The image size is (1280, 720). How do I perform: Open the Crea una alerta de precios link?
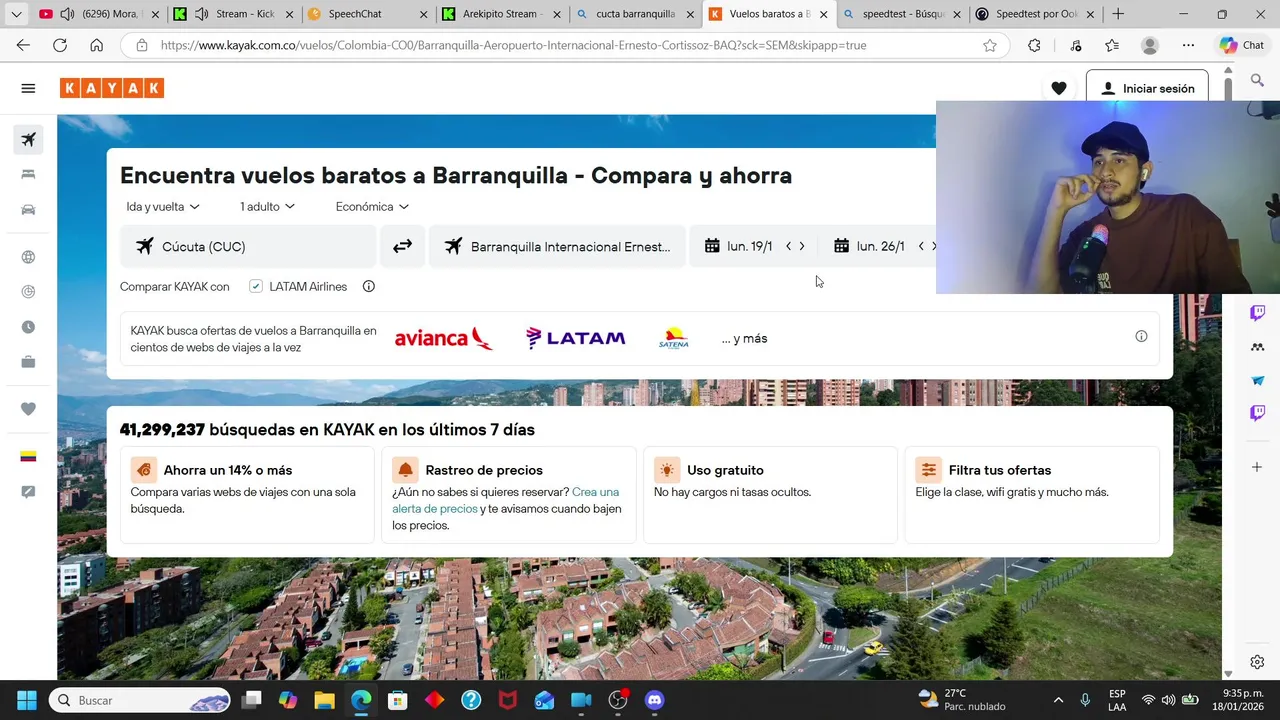(505, 500)
